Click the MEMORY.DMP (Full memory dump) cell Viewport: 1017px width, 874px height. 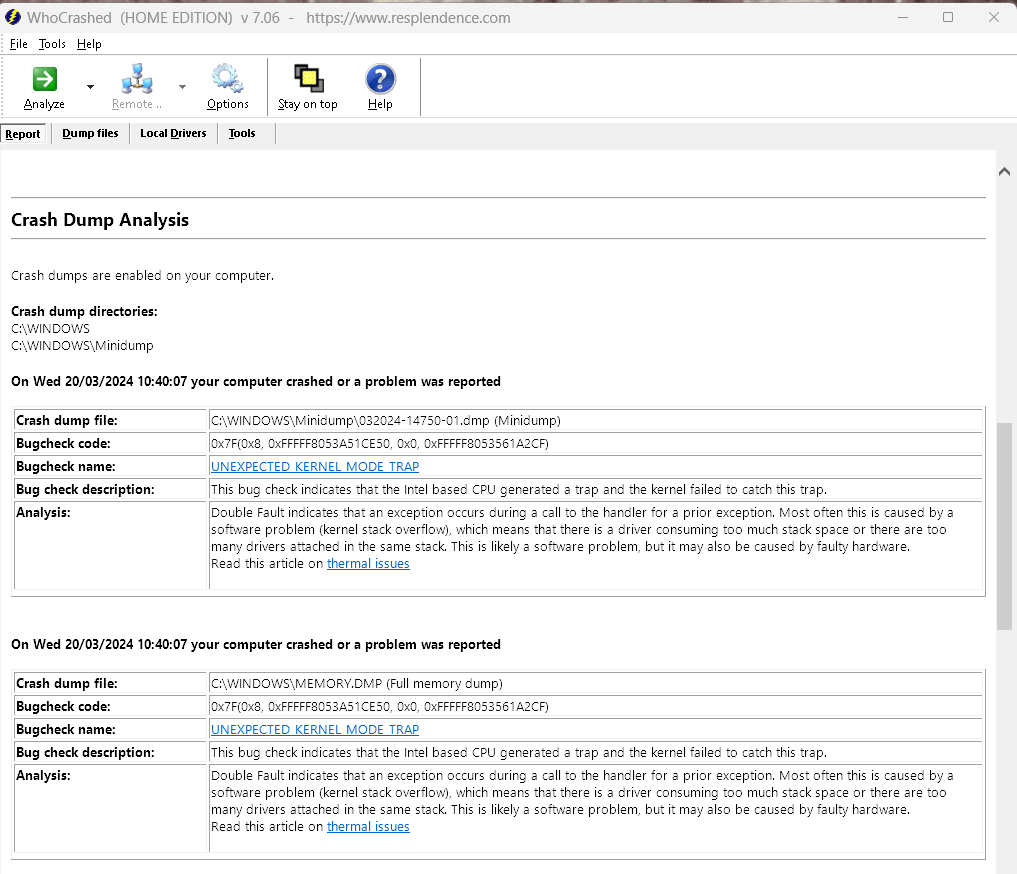(595, 683)
